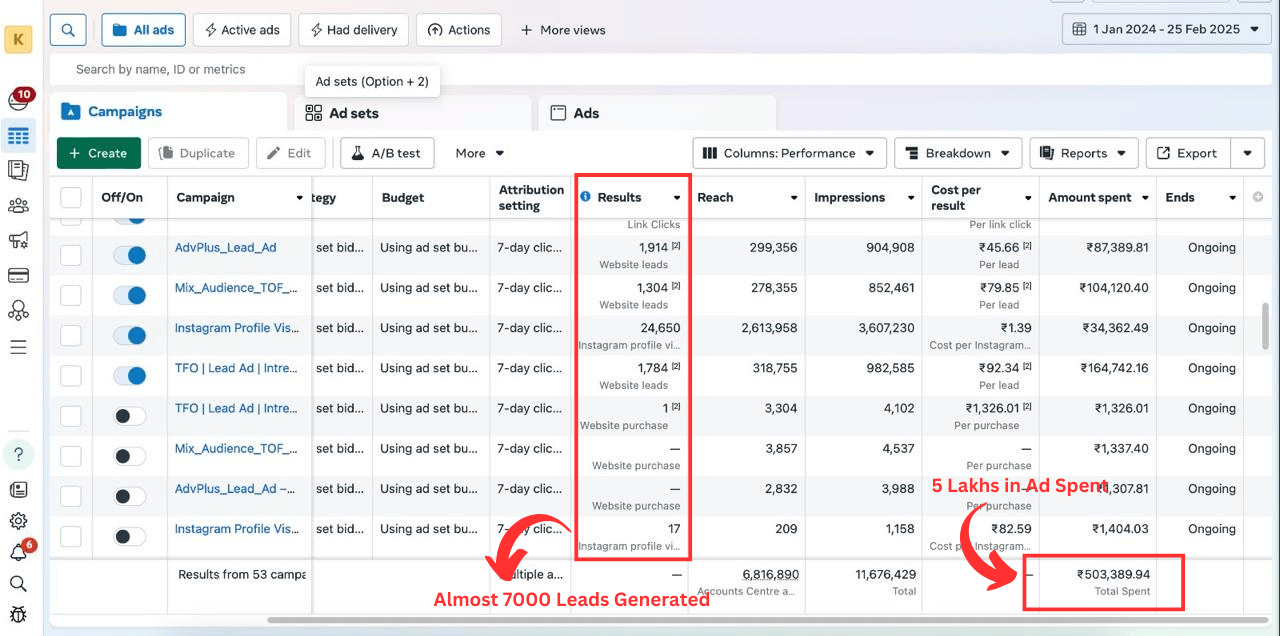Screen dimensions: 1280x636
Task: Open the Billing card icon in sidebar
Action: 18,275
